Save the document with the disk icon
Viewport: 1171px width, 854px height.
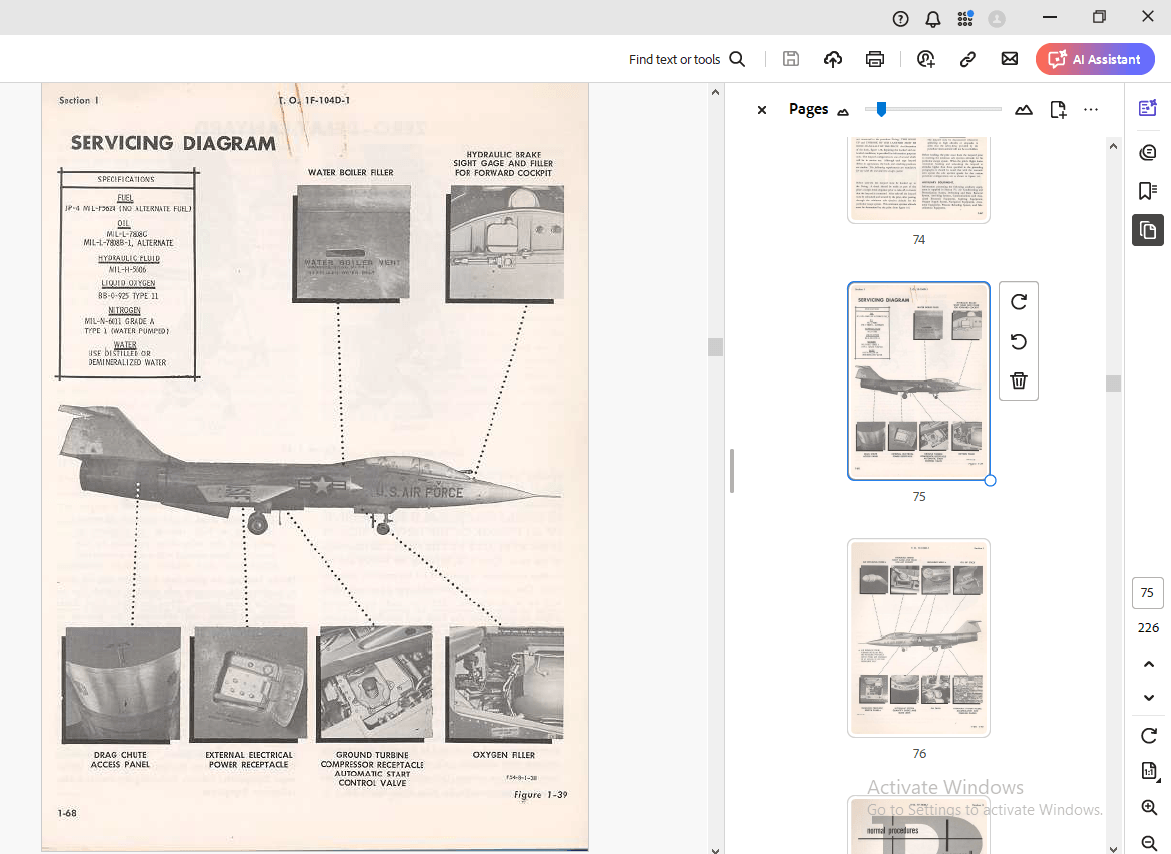(x=791, y=59)
